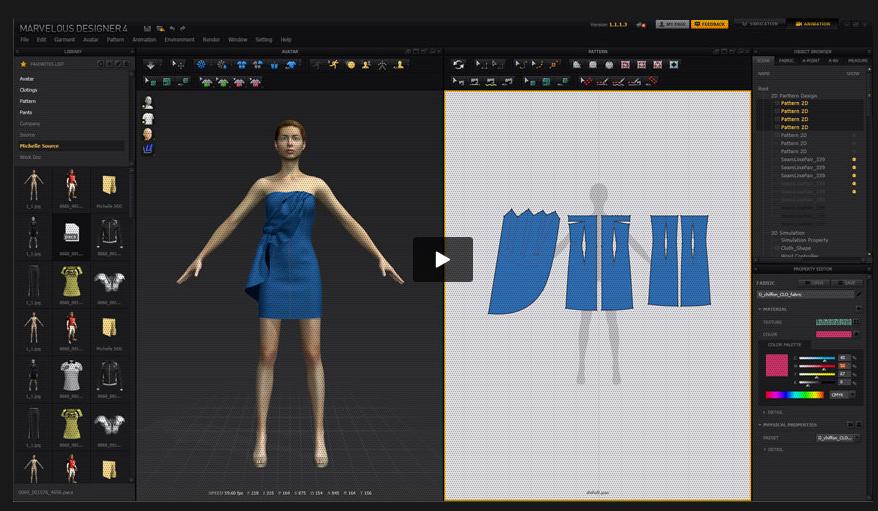The width and height of the screenshot is (878, 511).
Task: Toggle visibility dot for second SeamLinePair_339
Action: 854,167
